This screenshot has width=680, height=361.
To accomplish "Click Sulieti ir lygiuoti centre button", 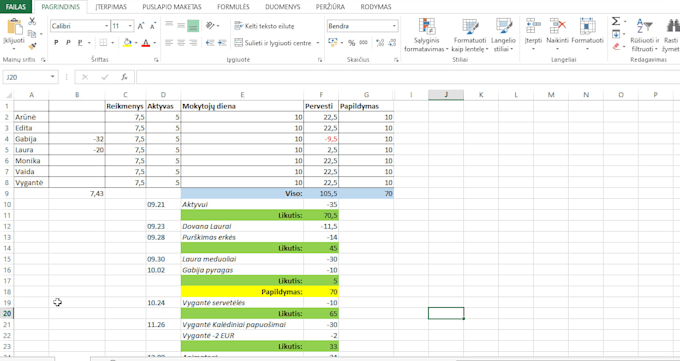I will [273, 43].
